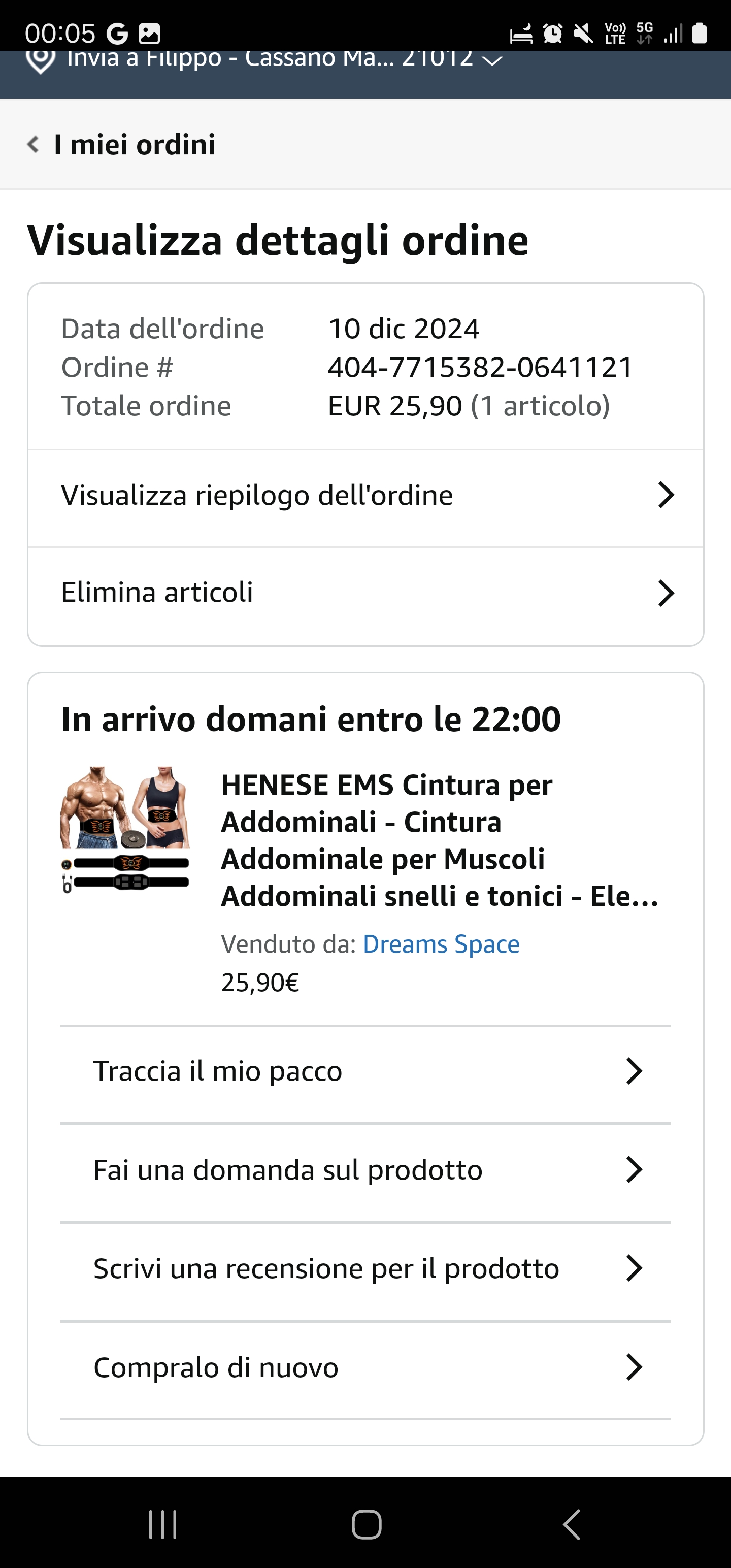Open 'I miei ordini' page link
This screenshot has width=731, height=1568.
tap(135, 145)
